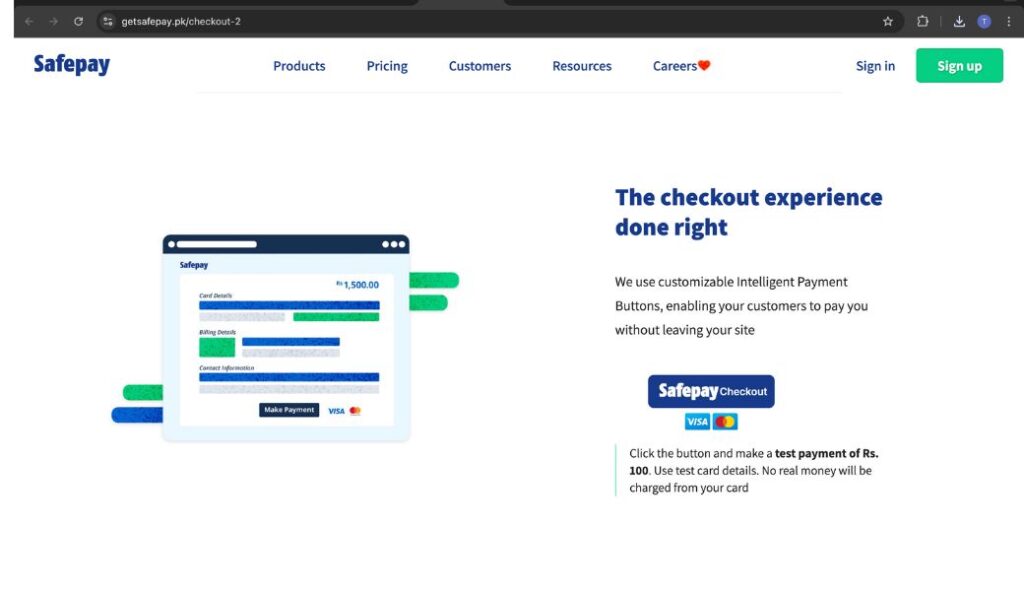
Task: Open site information icon in address bar
Action: [x=108, y=22]
